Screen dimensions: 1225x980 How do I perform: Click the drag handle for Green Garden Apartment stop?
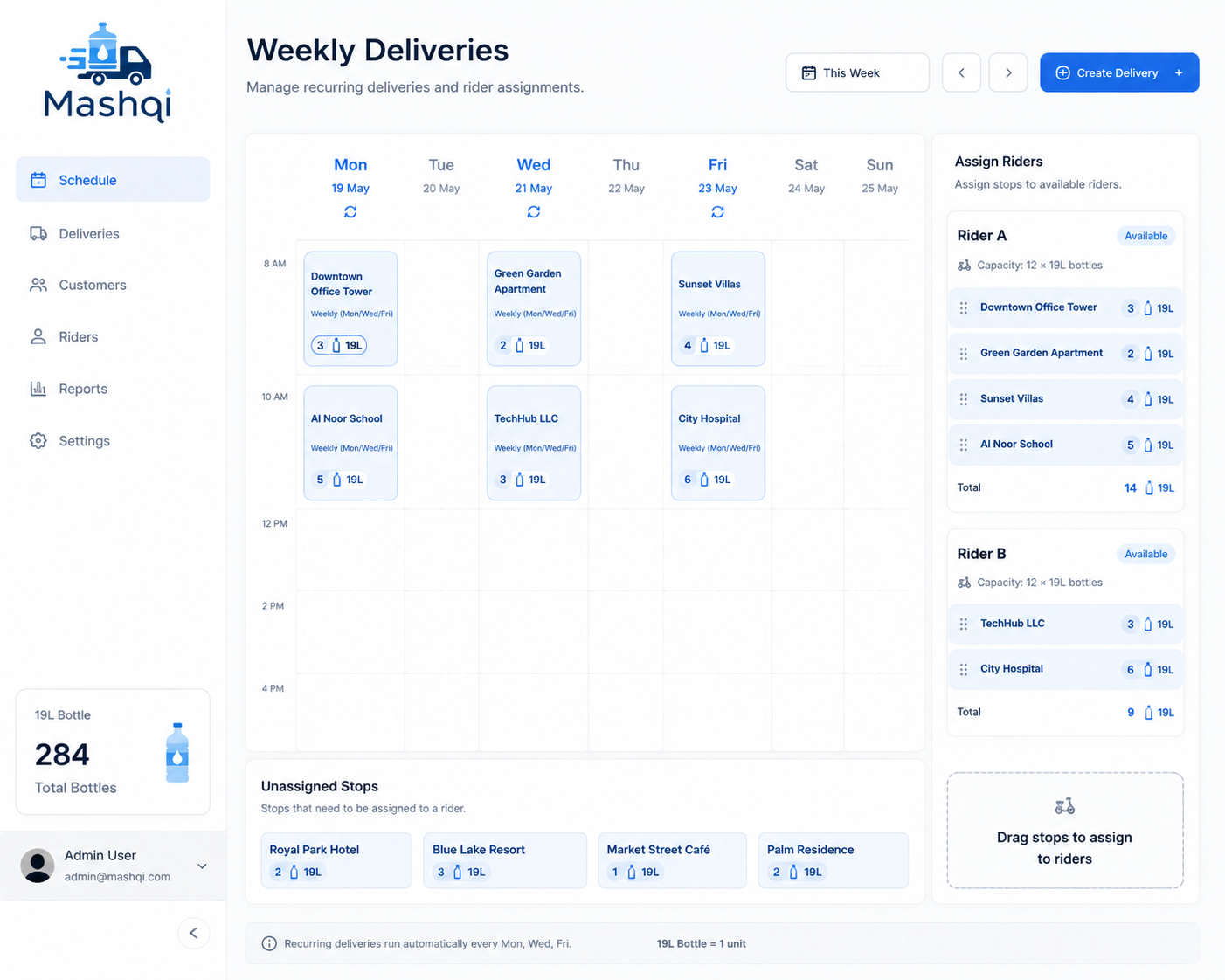click(964, 353)
